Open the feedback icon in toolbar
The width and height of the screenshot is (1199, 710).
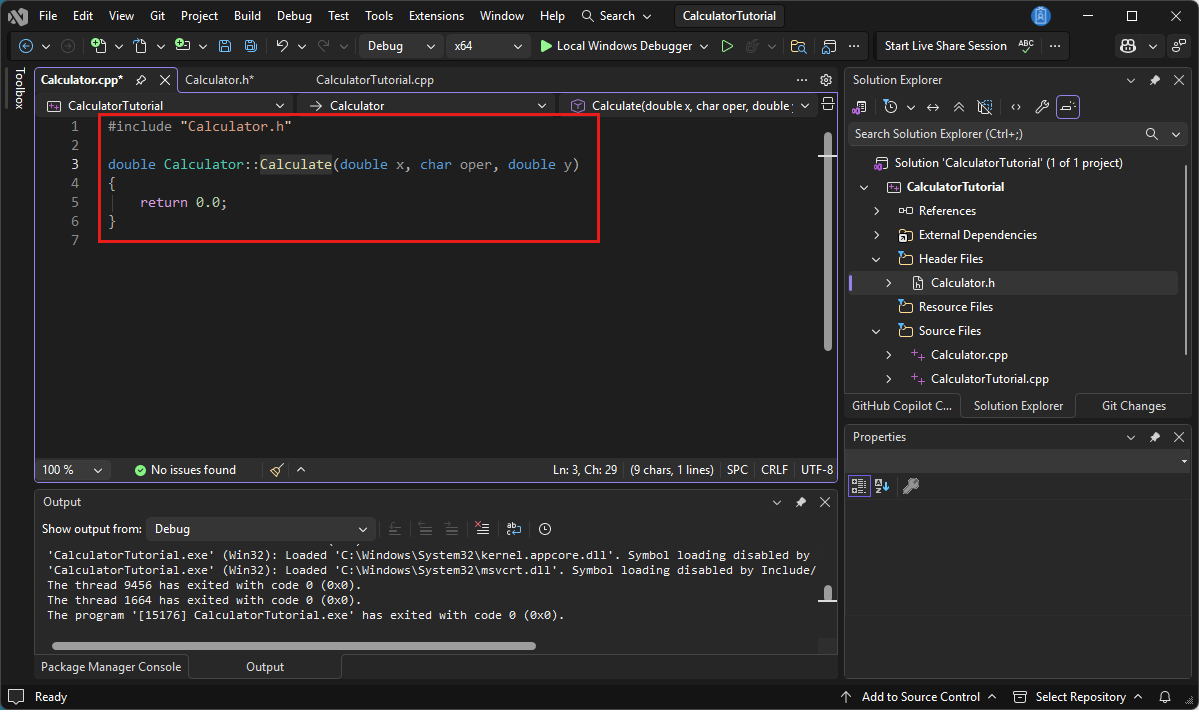point(1180,46)
